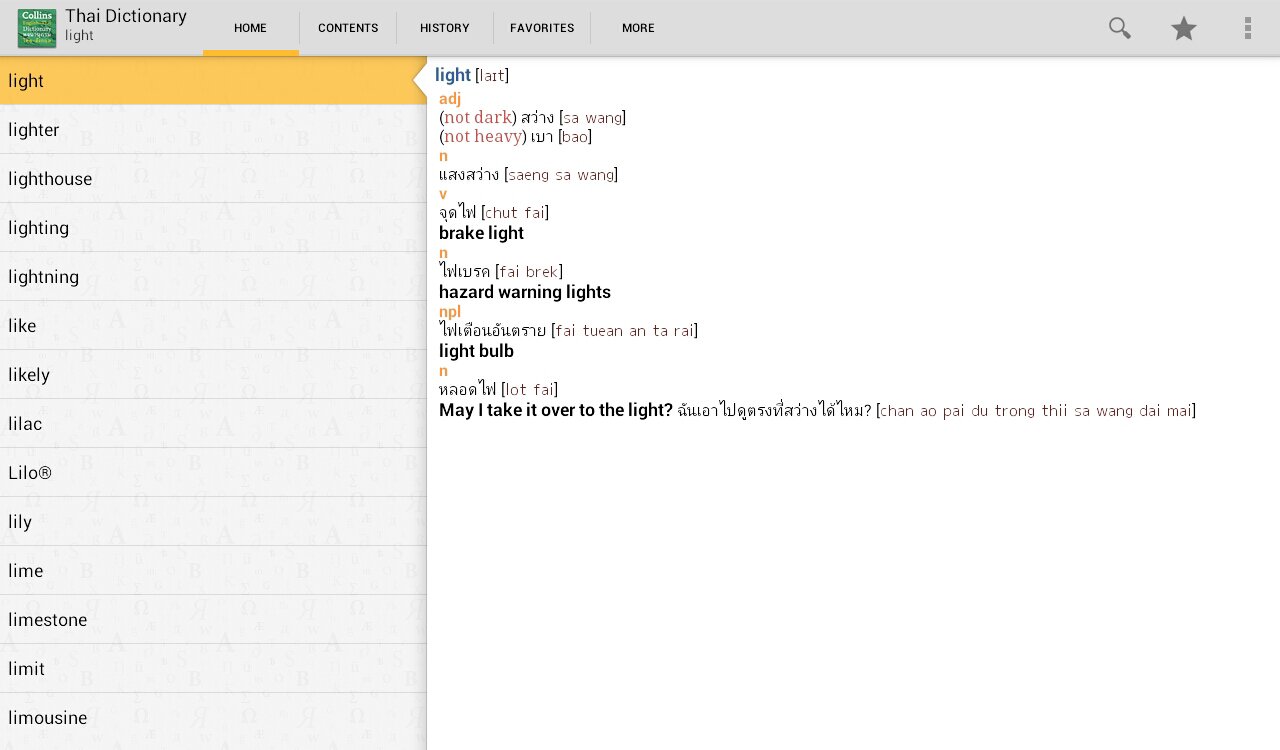Open the Contents tab
Image resolution: width=1280 pixels, height=750 pixels.
[348, 28]
